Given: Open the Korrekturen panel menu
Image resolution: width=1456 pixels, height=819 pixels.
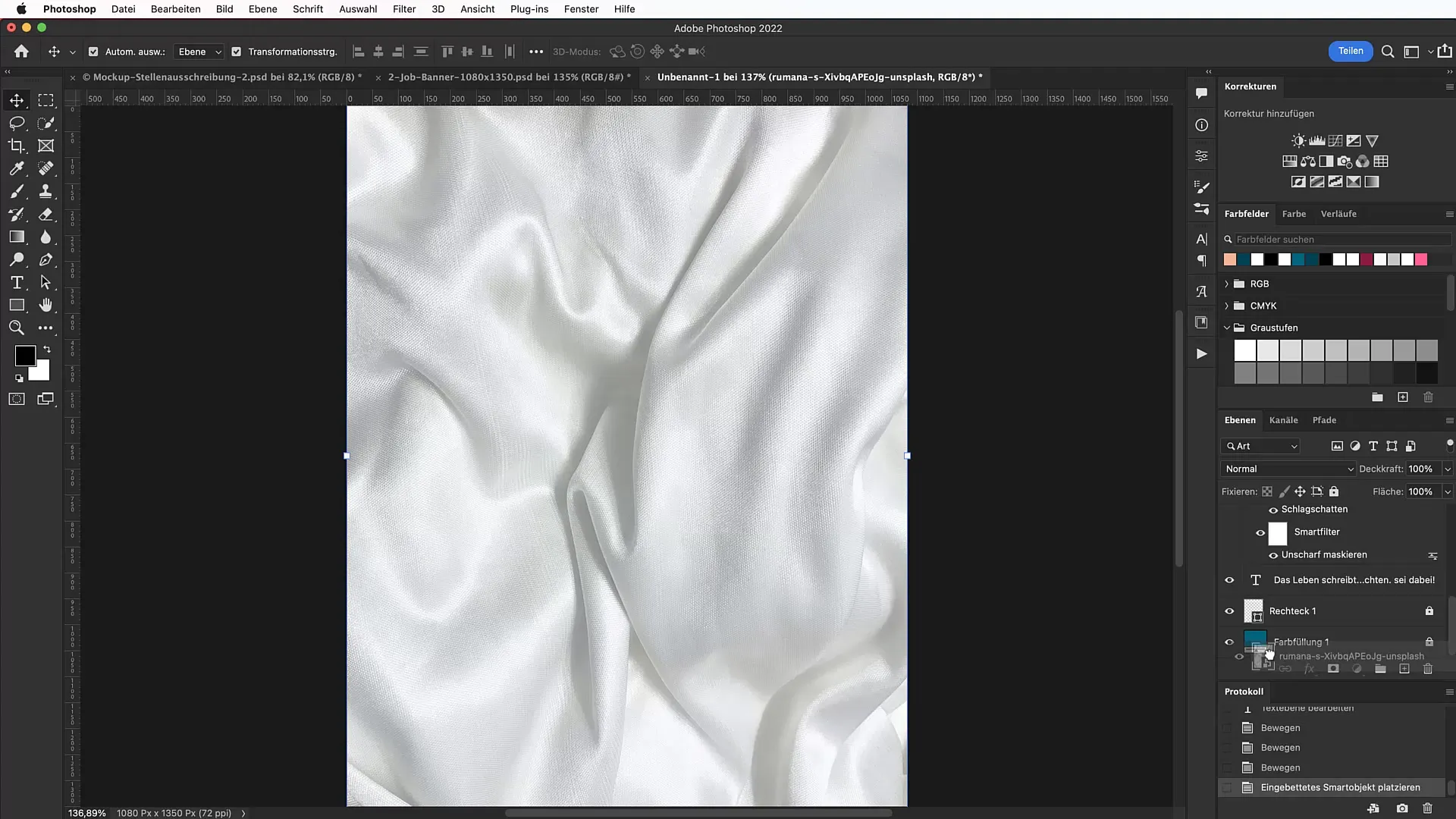Looking at the screenshot, I should coord(1449,86).
